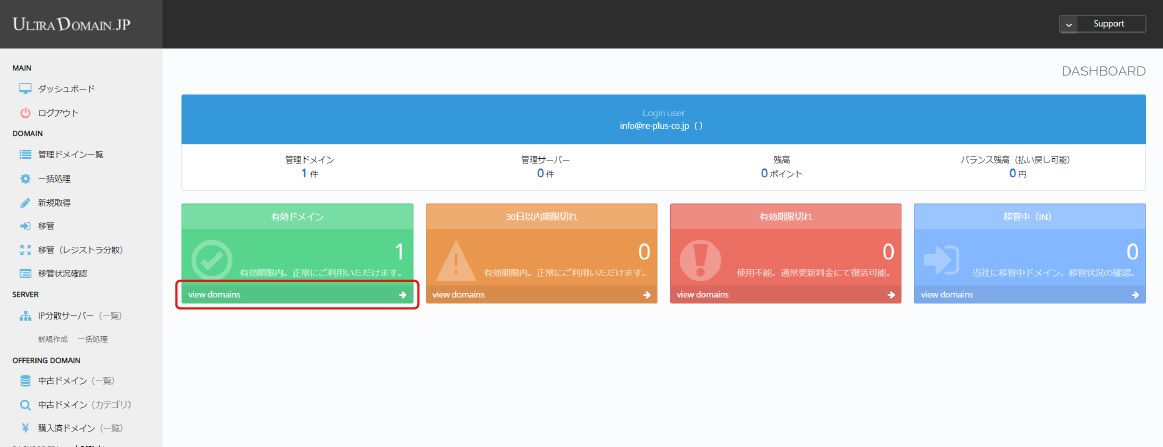This screenshot has width=1163, height=447.
Task: Click the 一括処理 gear icon
Action: 26,179
